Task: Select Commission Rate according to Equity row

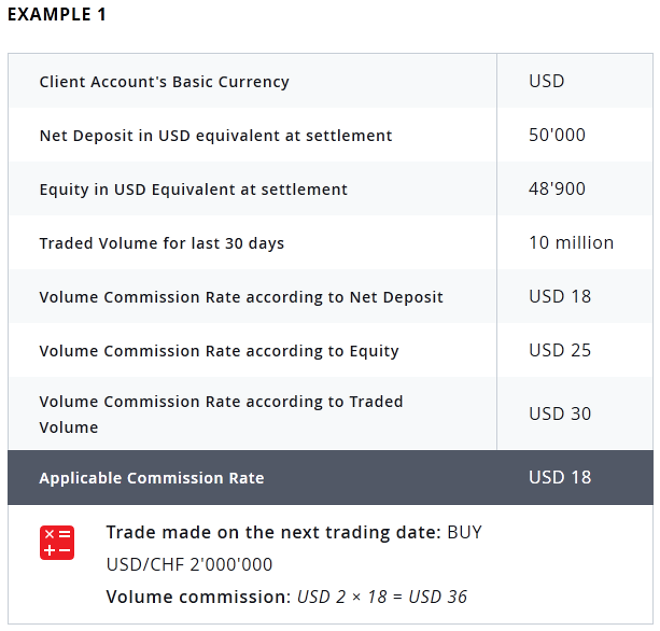Action: 330,351
